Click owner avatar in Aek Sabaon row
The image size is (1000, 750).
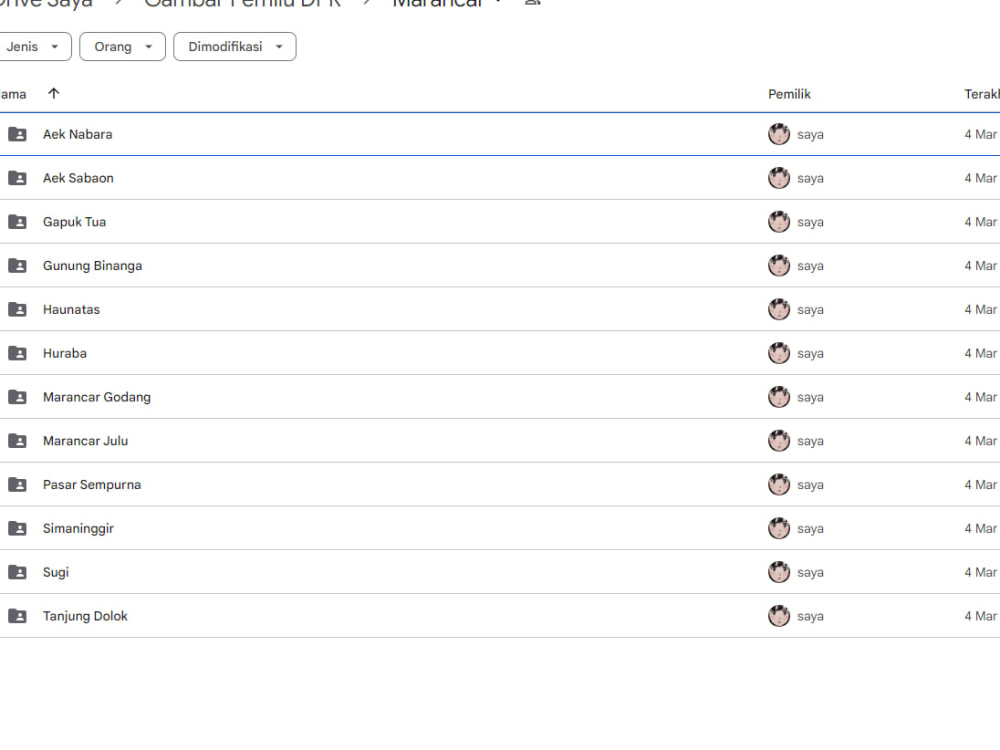point(779,179)
